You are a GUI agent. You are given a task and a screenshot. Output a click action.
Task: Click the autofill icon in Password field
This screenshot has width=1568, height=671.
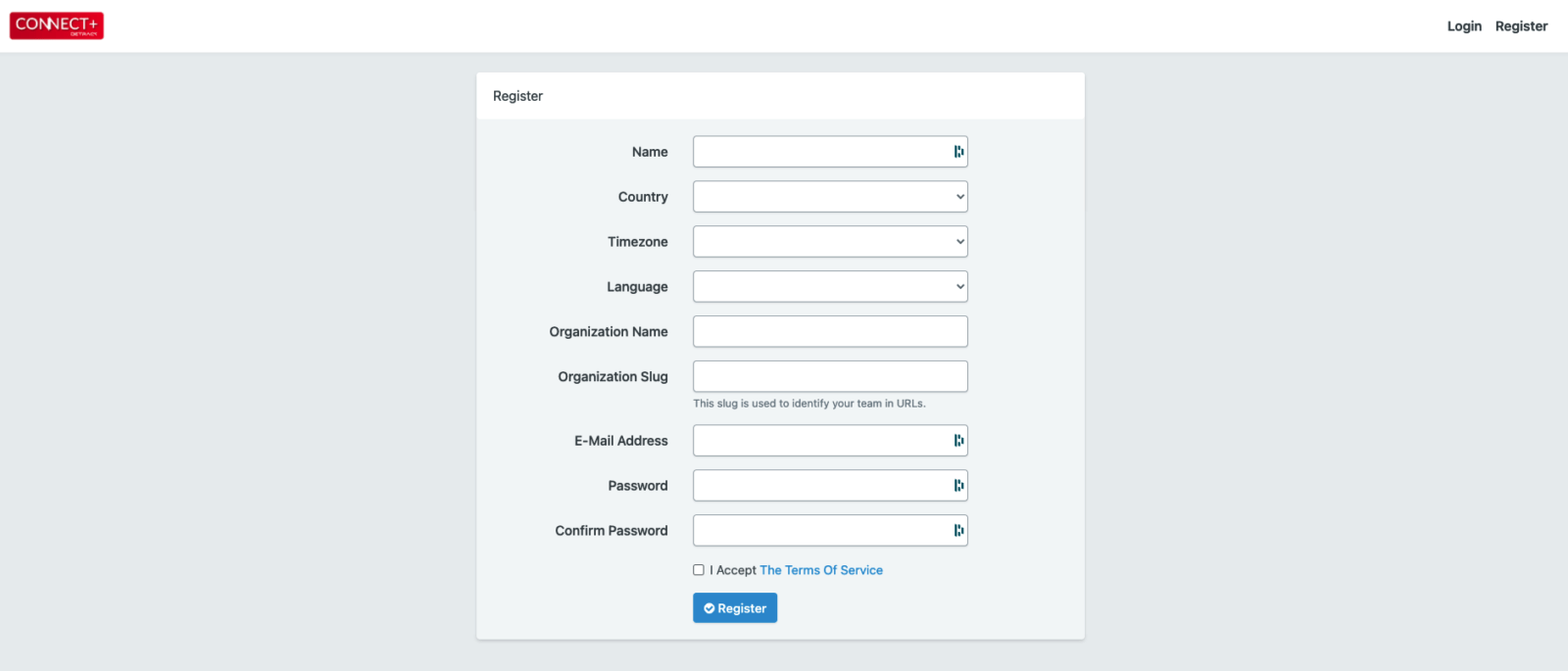tap(958, 486)
